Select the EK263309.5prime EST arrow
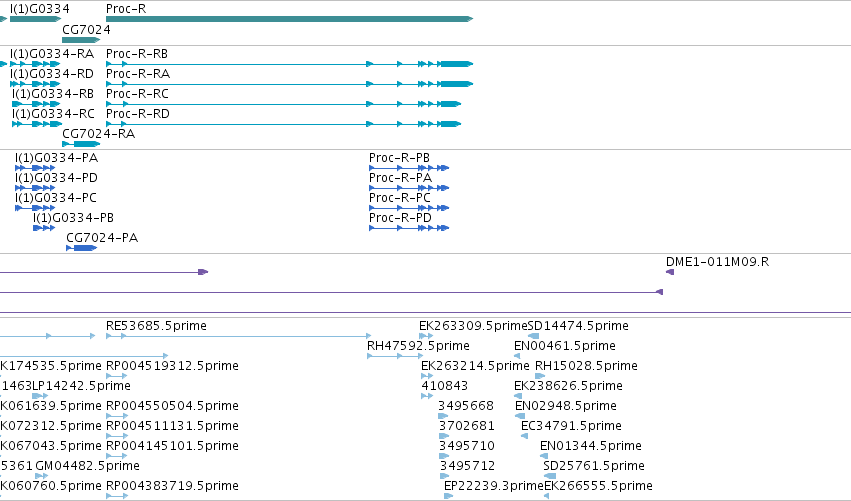 point(426,336)
